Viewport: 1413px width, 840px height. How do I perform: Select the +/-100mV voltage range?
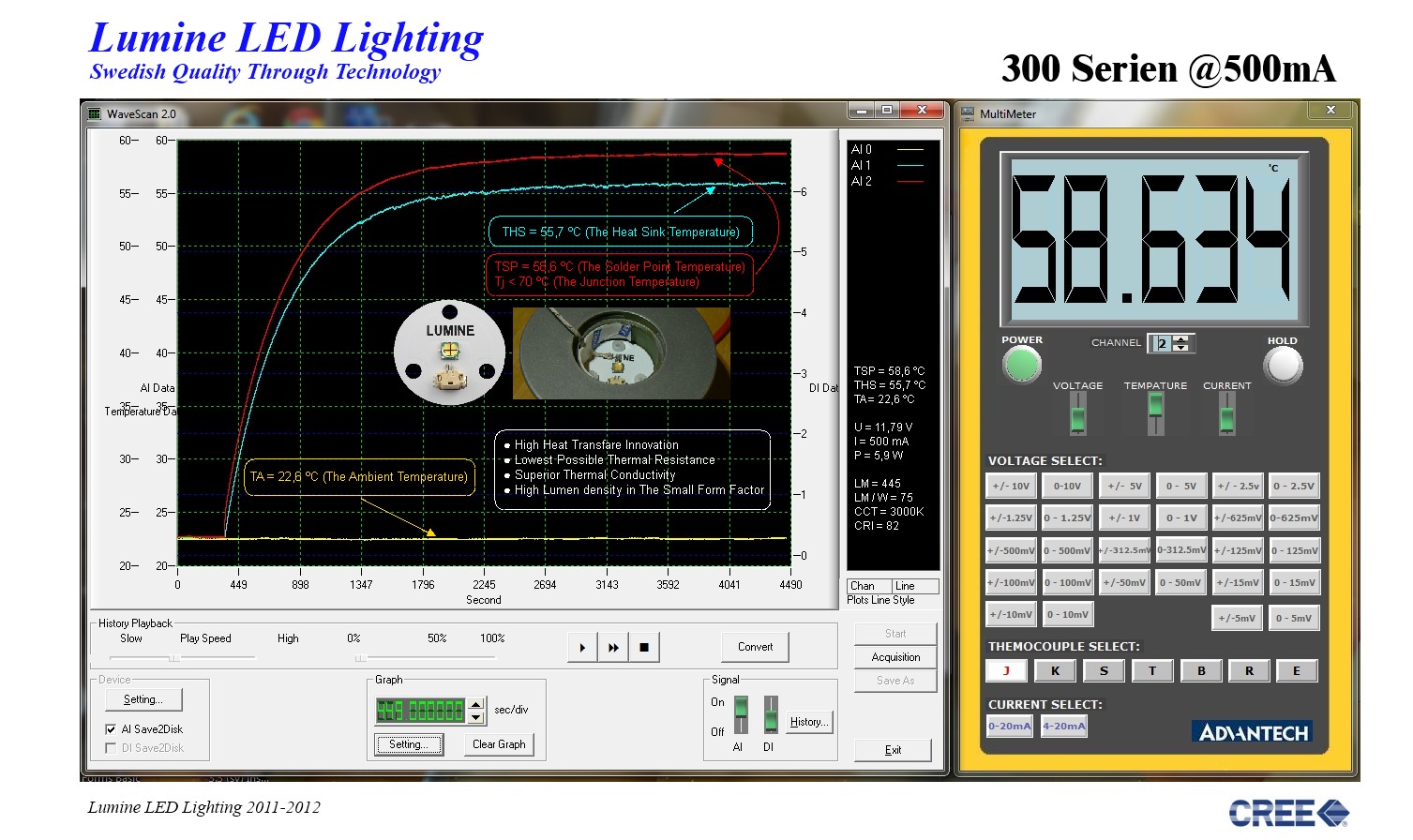1012,582
